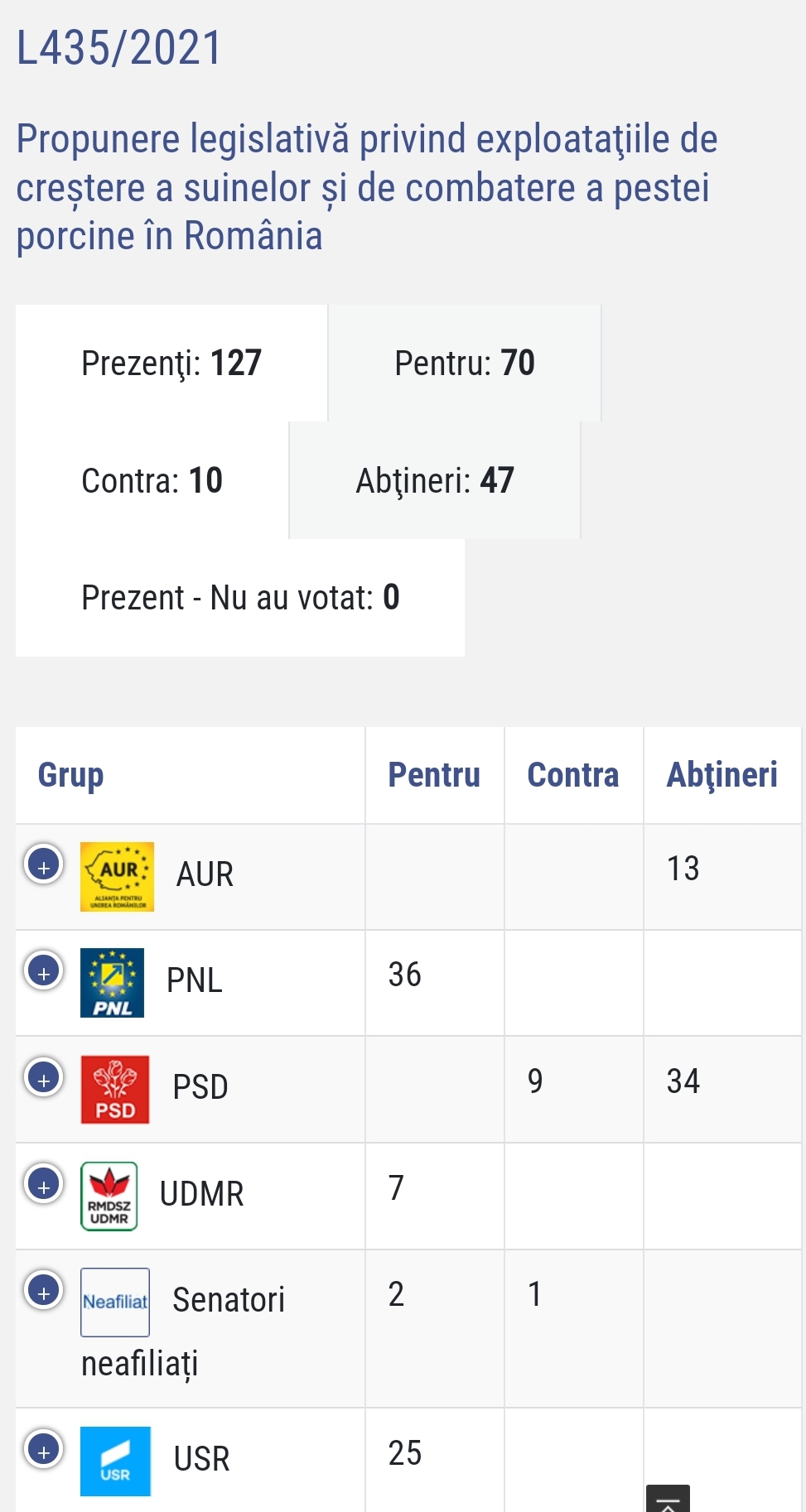Click the Neafiliat group logo
The image size is (806, 1512).
(115, 1302)
